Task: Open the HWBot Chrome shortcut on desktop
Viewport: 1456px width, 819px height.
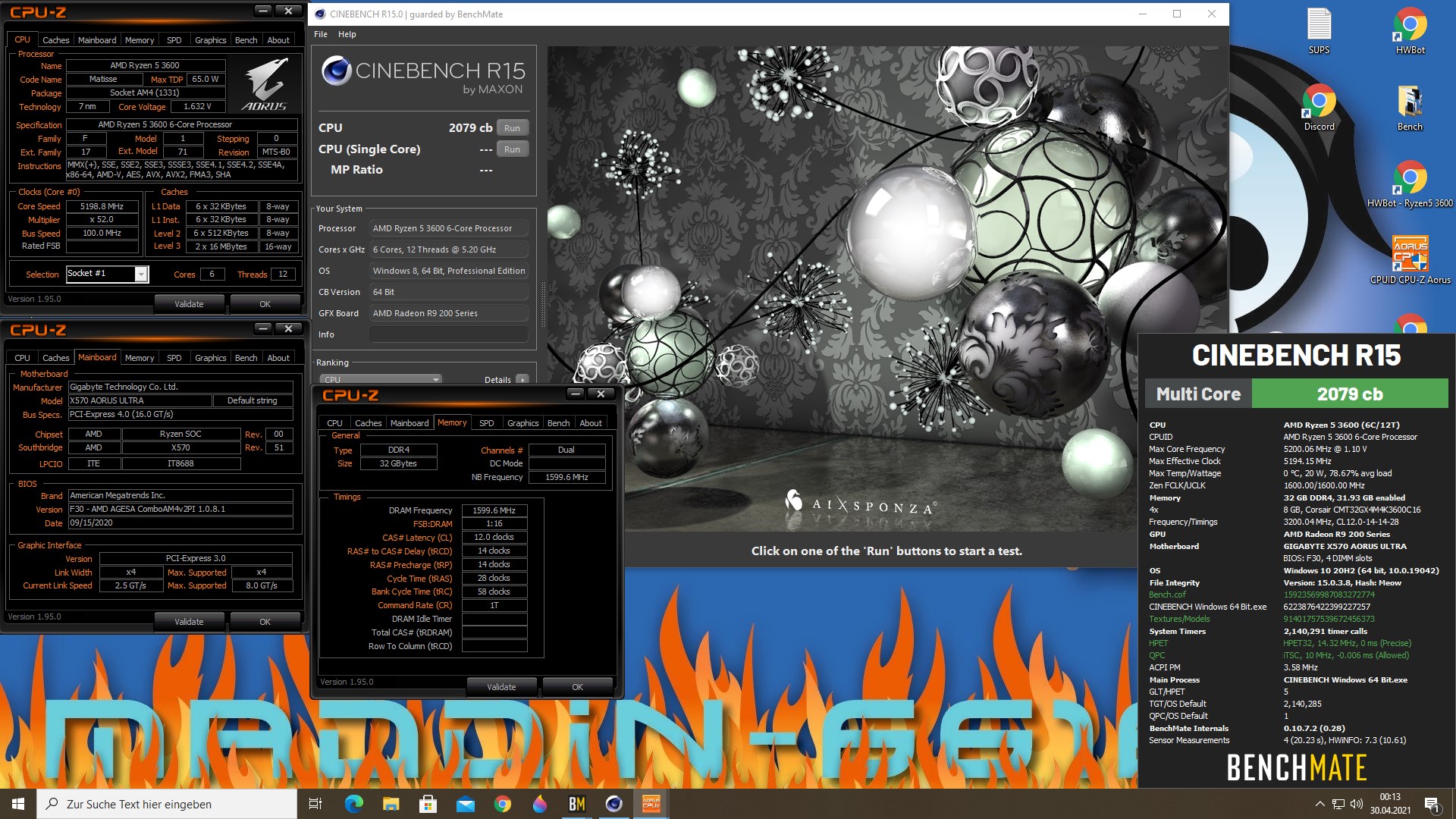Action: 1410,30
